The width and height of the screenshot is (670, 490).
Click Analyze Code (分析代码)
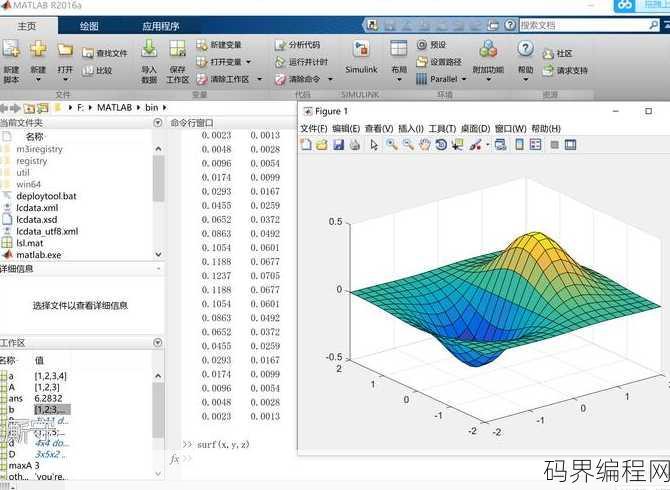297,45
